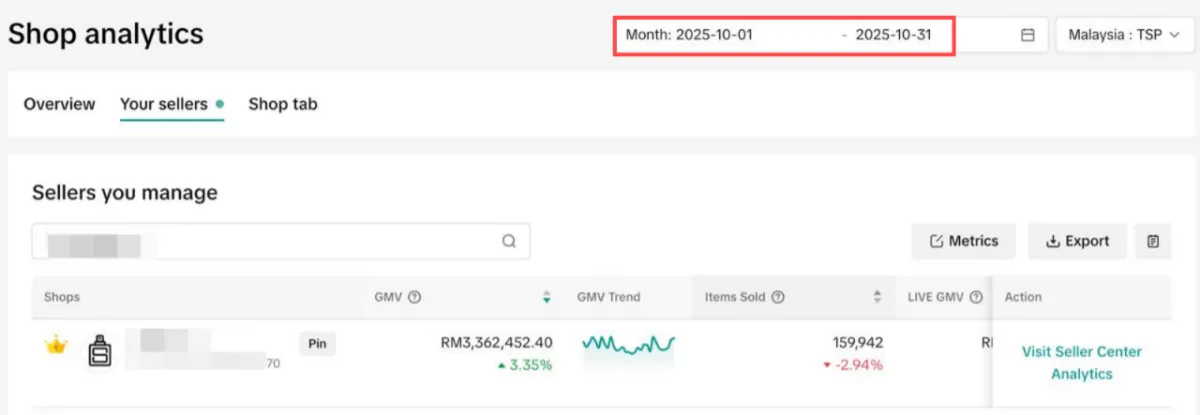
Task: Switch to the Overview tab
Action: coord(60,104)
